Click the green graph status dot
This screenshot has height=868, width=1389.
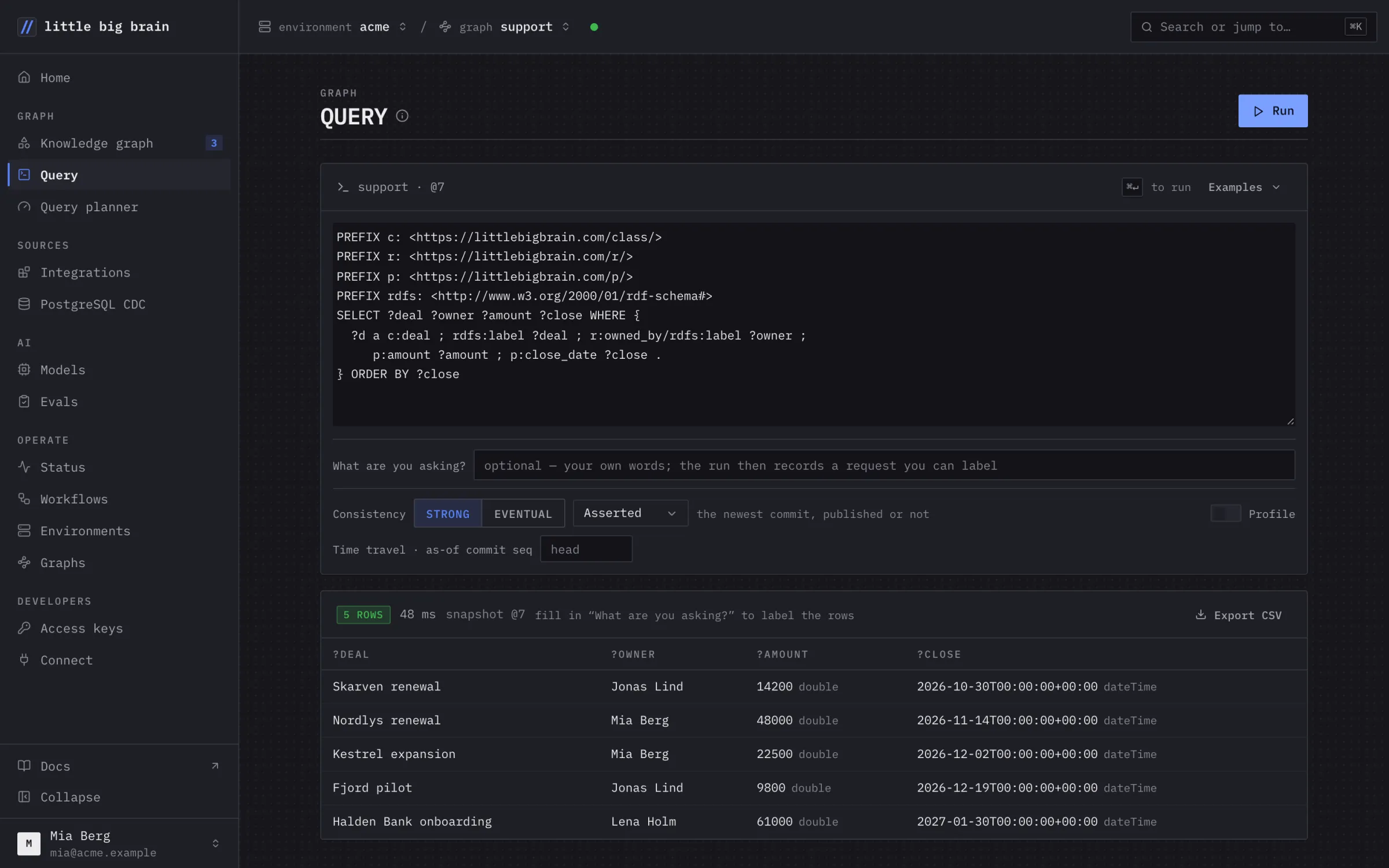tap(594, 27)
